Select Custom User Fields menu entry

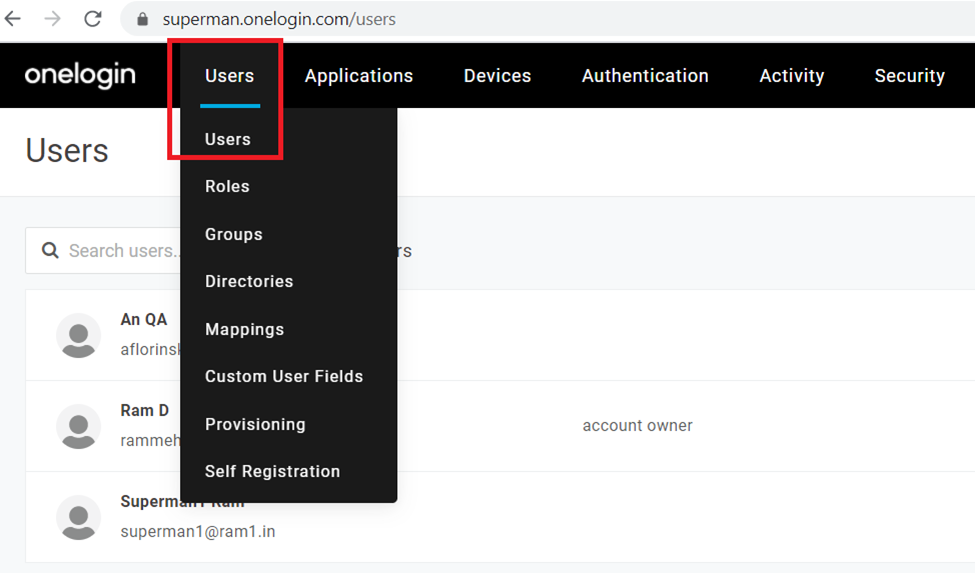coord(284,377)
